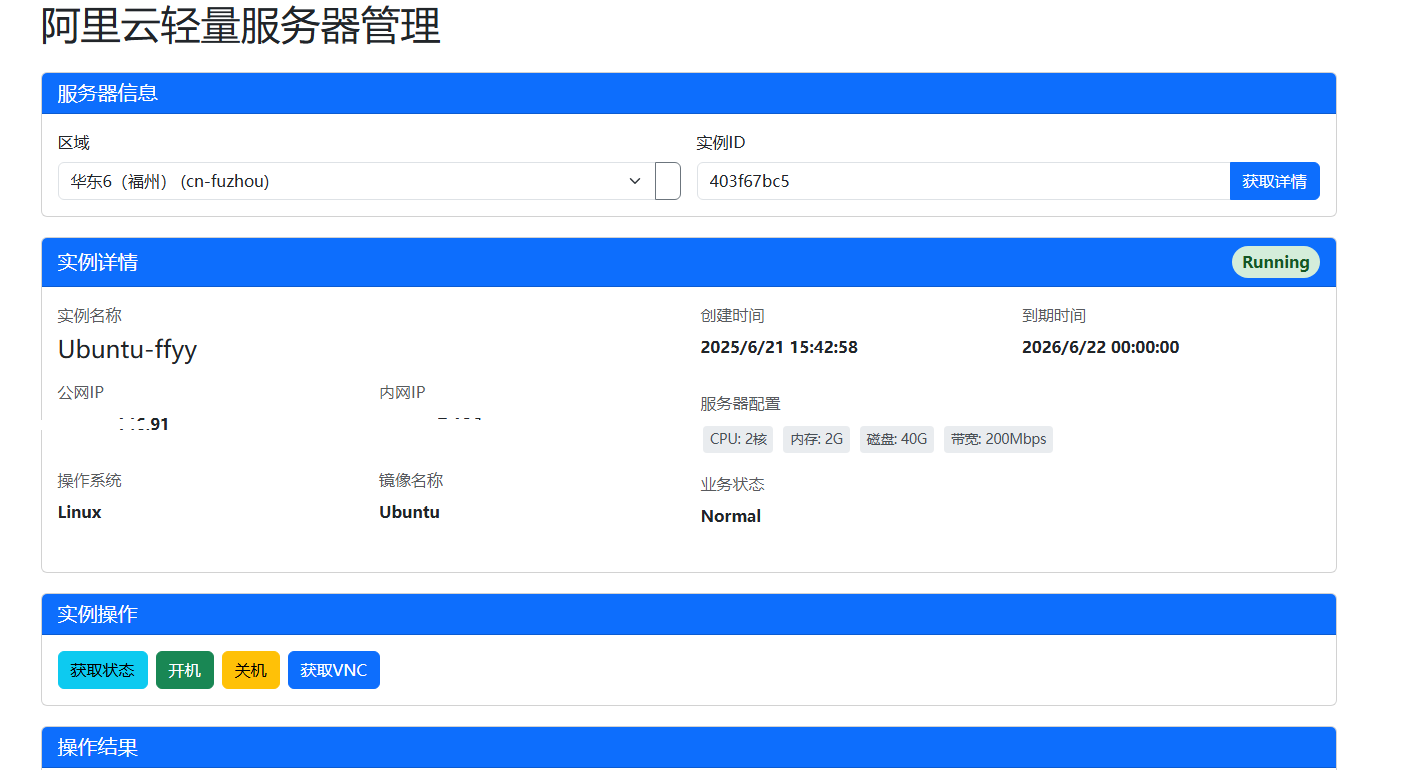Click the green 开机 button
The image size is (1411, 770).
(x=185, y=670)
